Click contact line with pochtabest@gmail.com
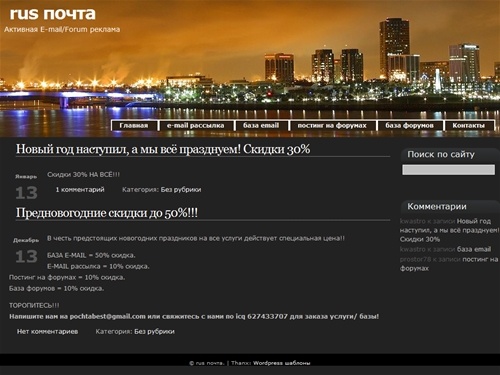500x375 pixels. tap(194, 316)
